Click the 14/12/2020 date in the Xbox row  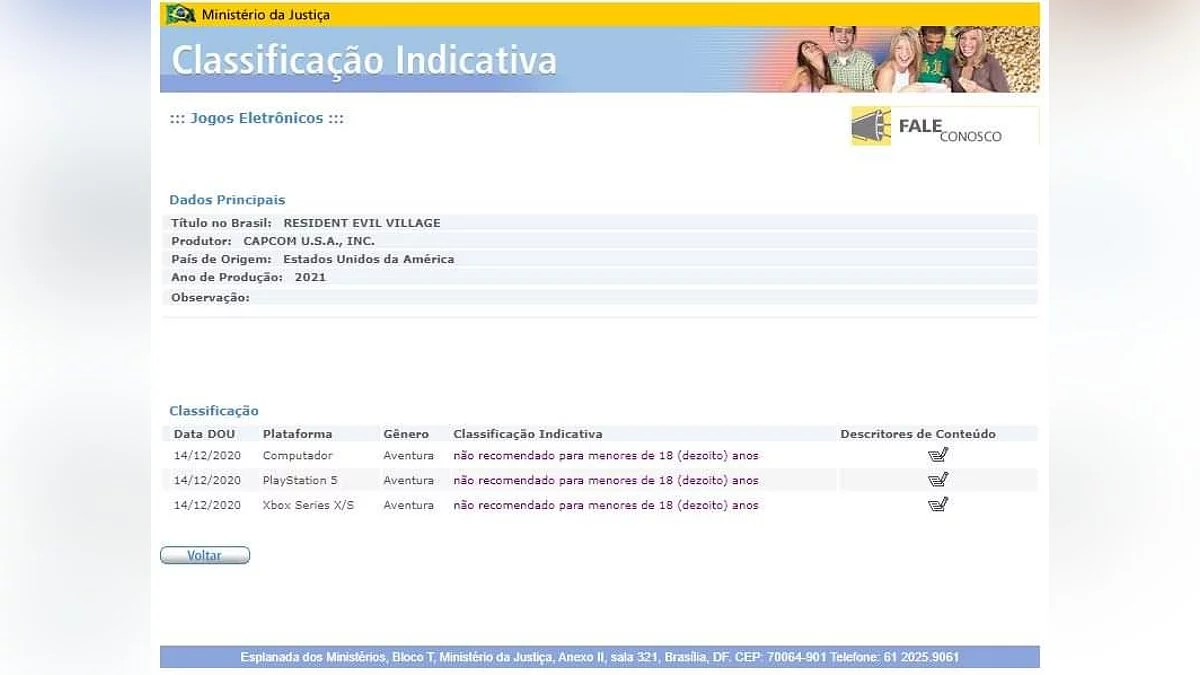(x=207, y=505)
